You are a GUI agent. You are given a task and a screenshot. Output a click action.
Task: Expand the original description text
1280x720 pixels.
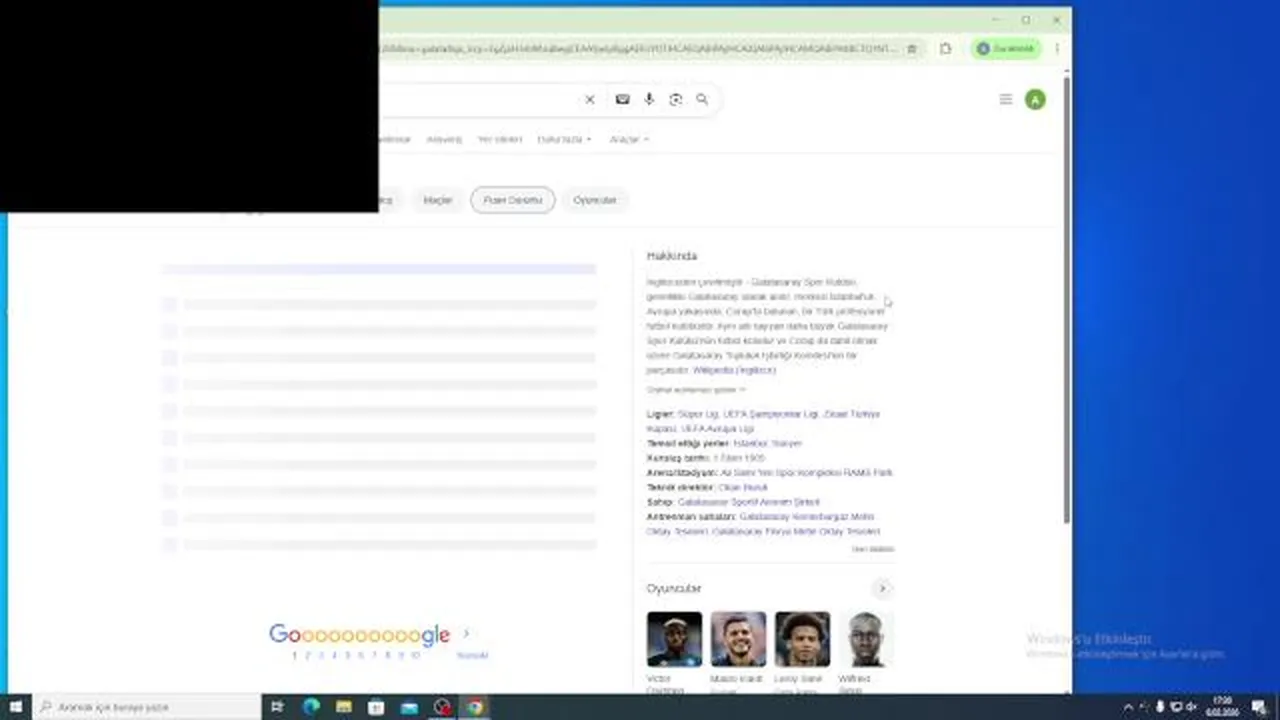click(x=695, y=390)
